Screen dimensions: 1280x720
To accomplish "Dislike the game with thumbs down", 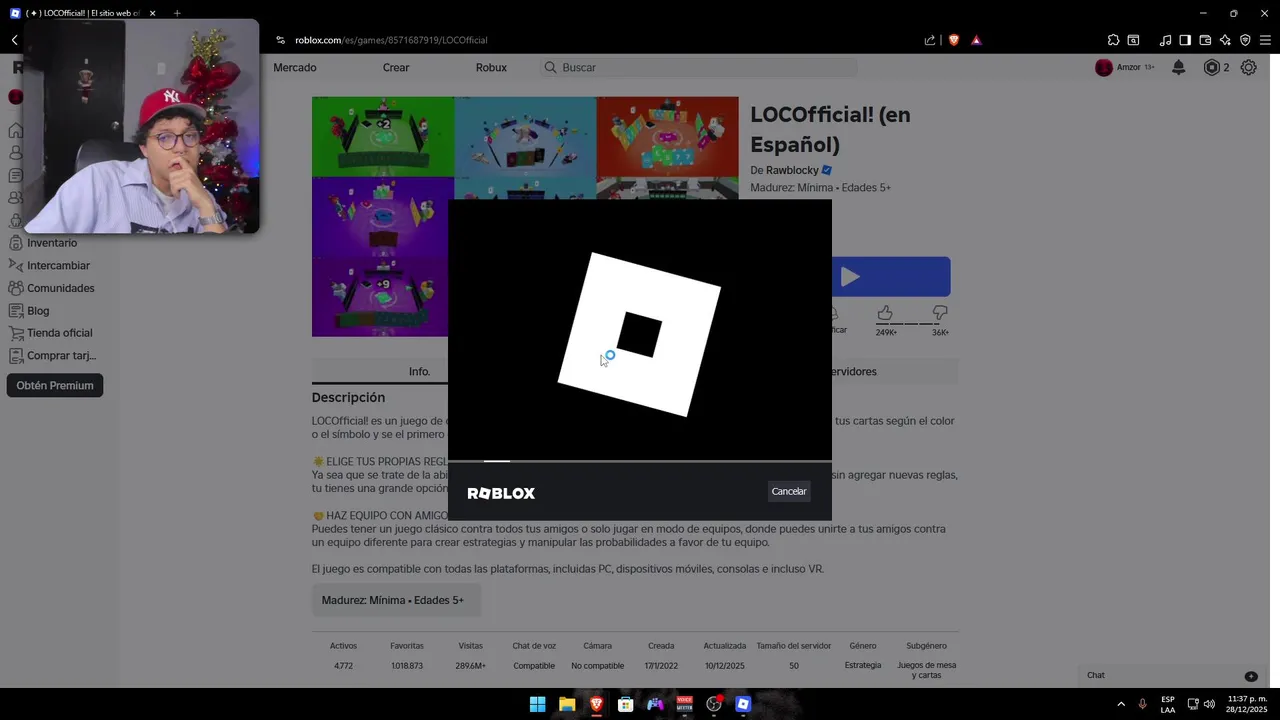I will [940, 314].
